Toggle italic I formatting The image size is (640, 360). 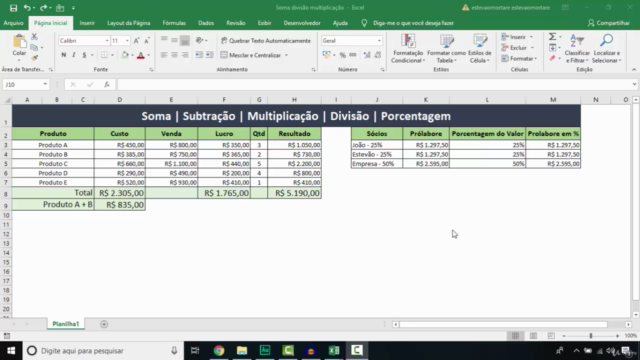click(x=74, y=55)
